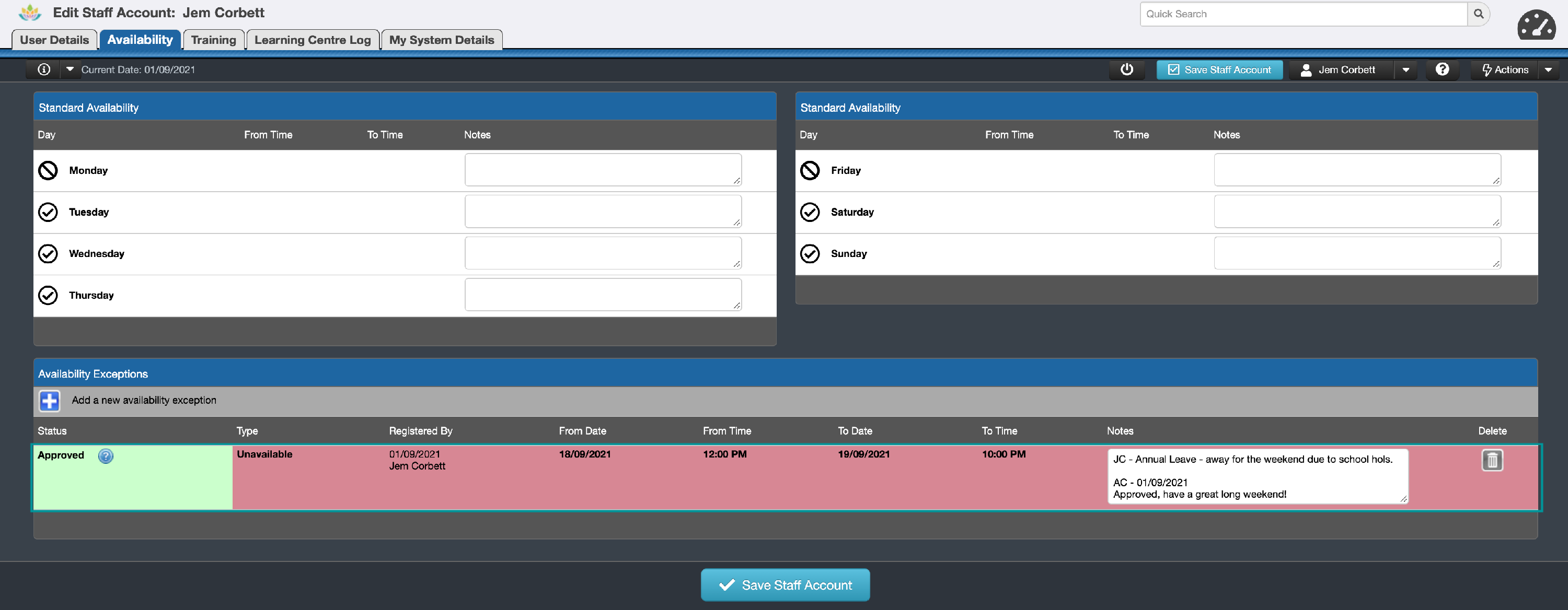Toggle Friday unavailable icon

tap(810, 171)
